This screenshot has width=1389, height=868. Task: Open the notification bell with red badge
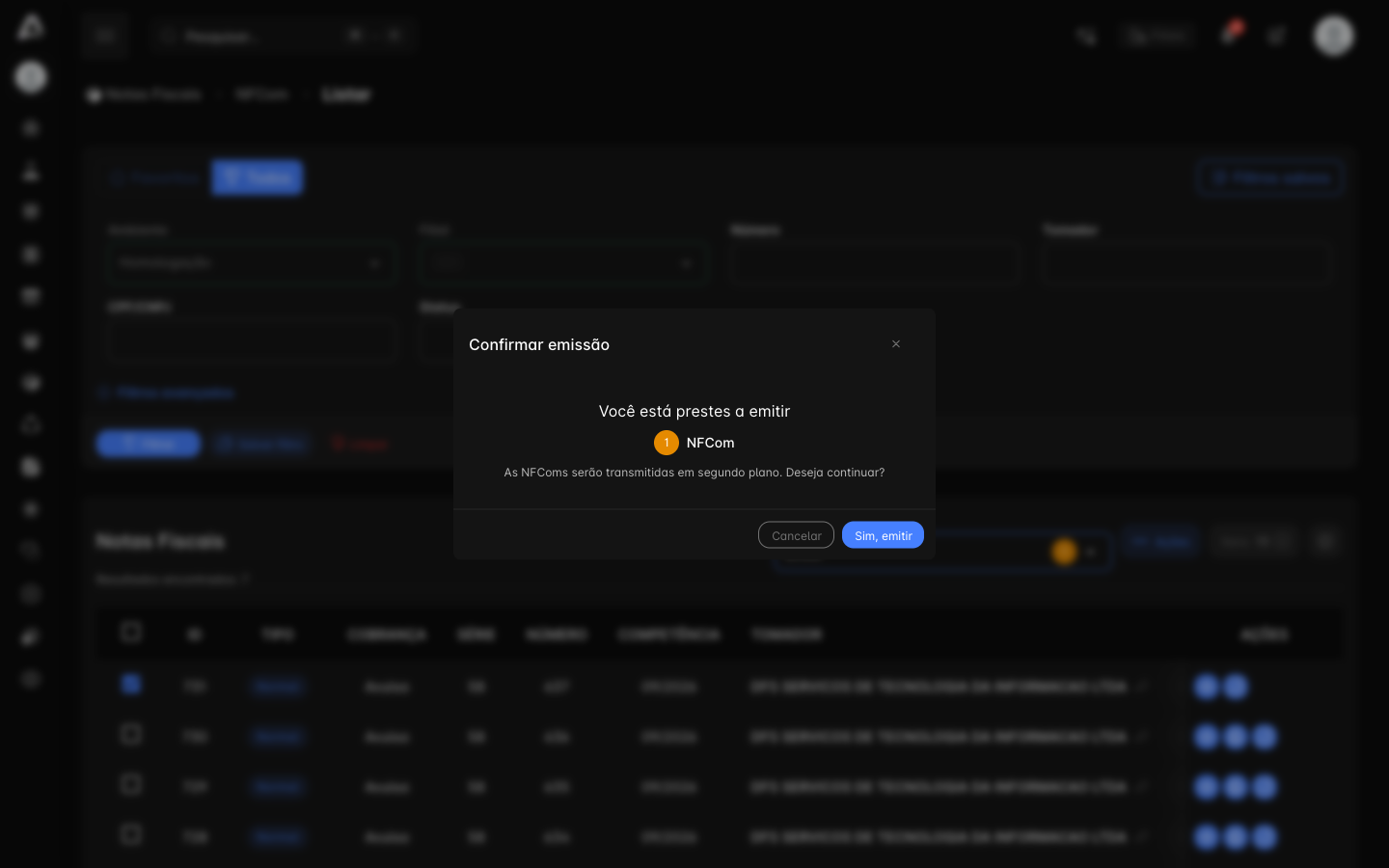(1229, 35)
